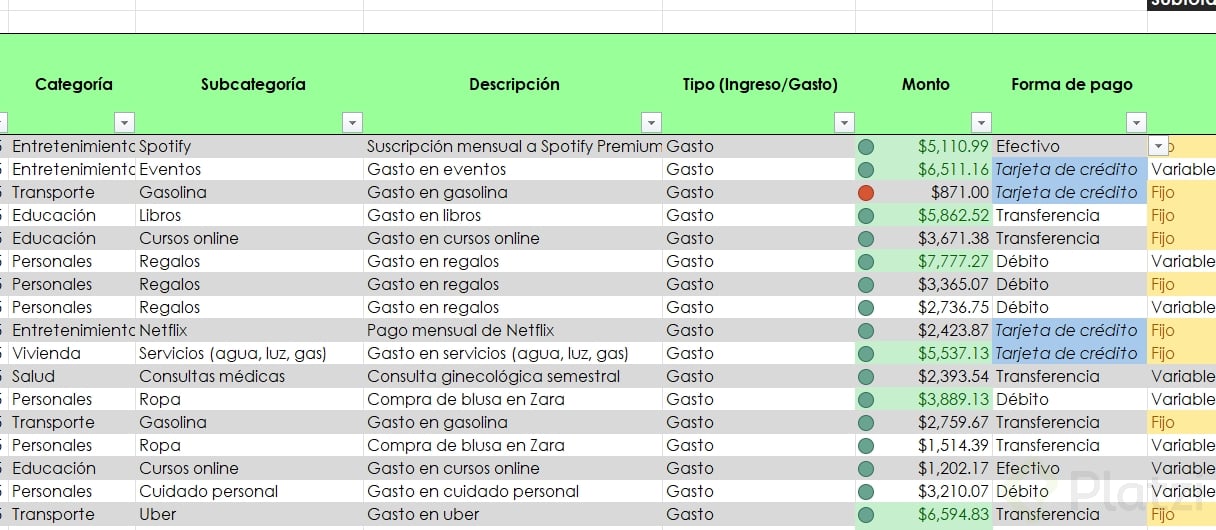Viewport: 1216px width, 530px height.
Task: Open the validation dropdown beside the Efectivo cell
Action: point(1158,146)
